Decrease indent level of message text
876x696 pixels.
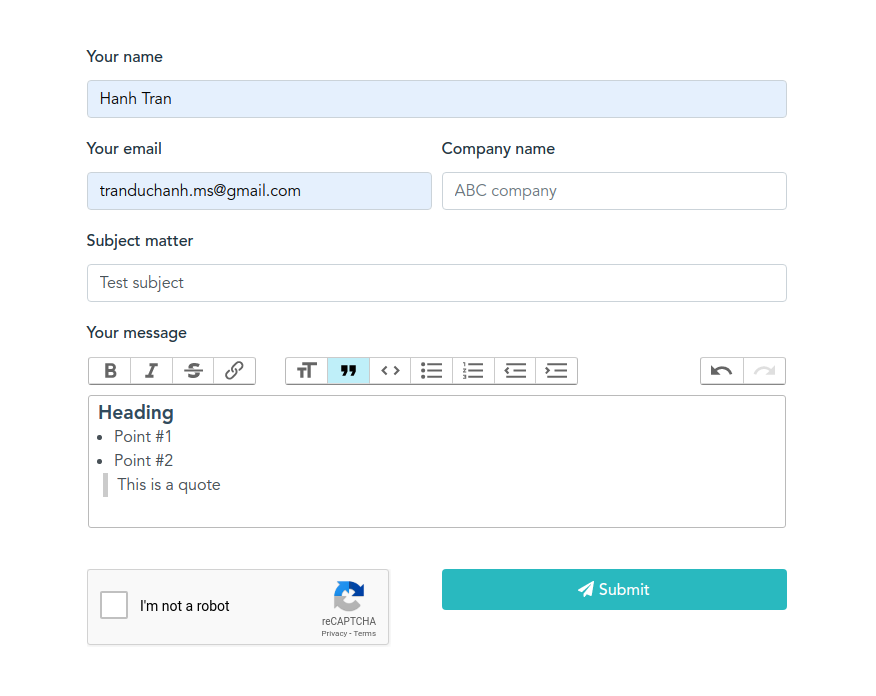[515, 371]
